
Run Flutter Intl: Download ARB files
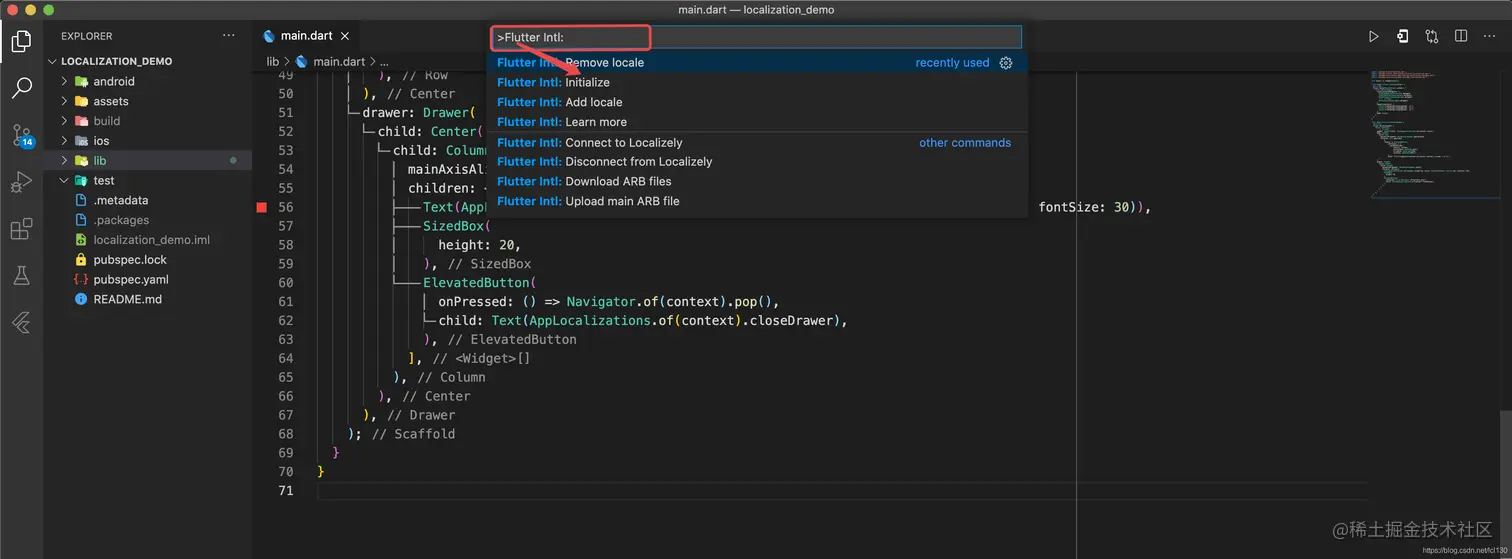point(756,181)
